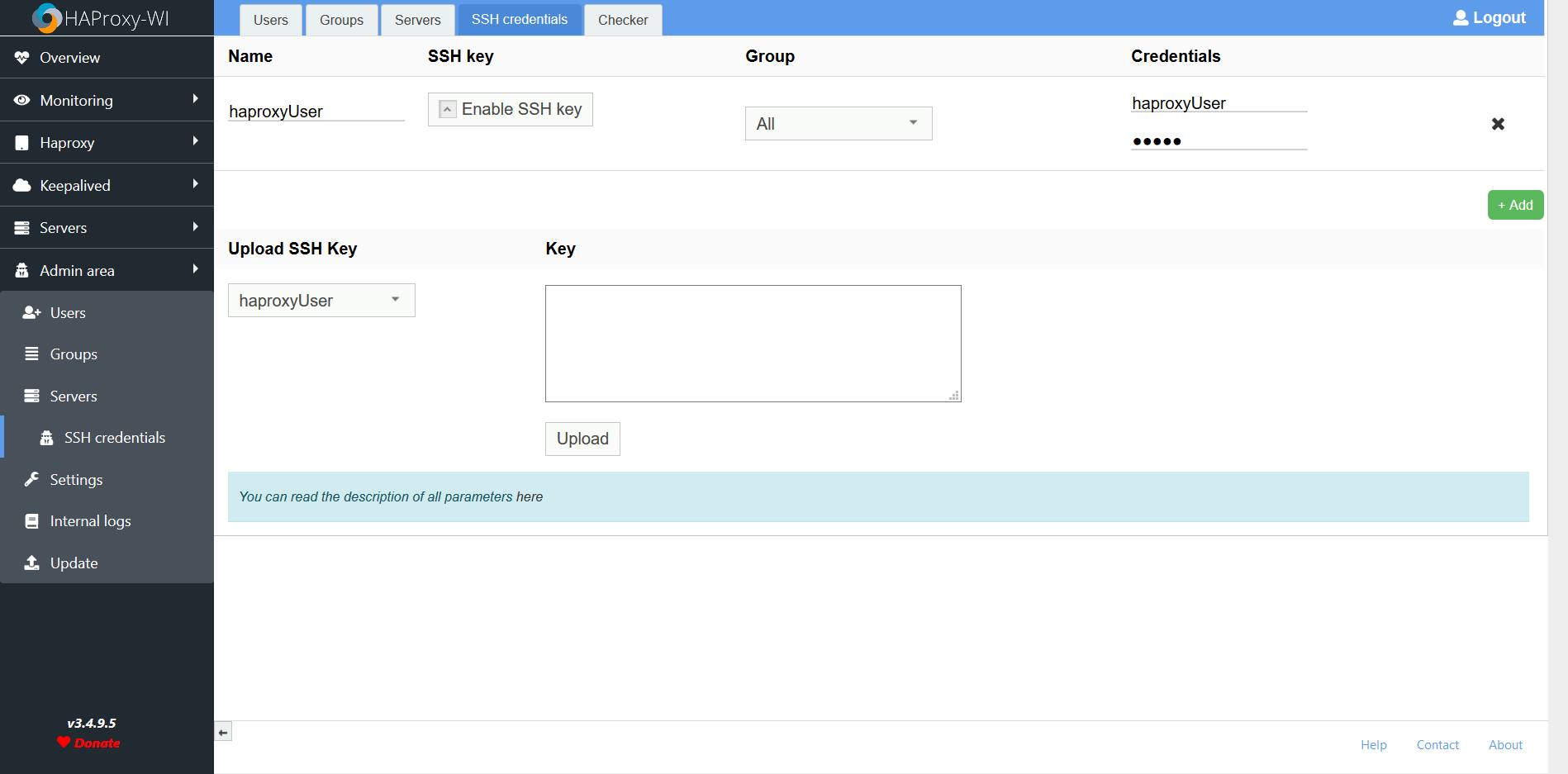Screen dimensions: 1568x774
Task: Open the Help footer link
Action: coord(1374,745)
